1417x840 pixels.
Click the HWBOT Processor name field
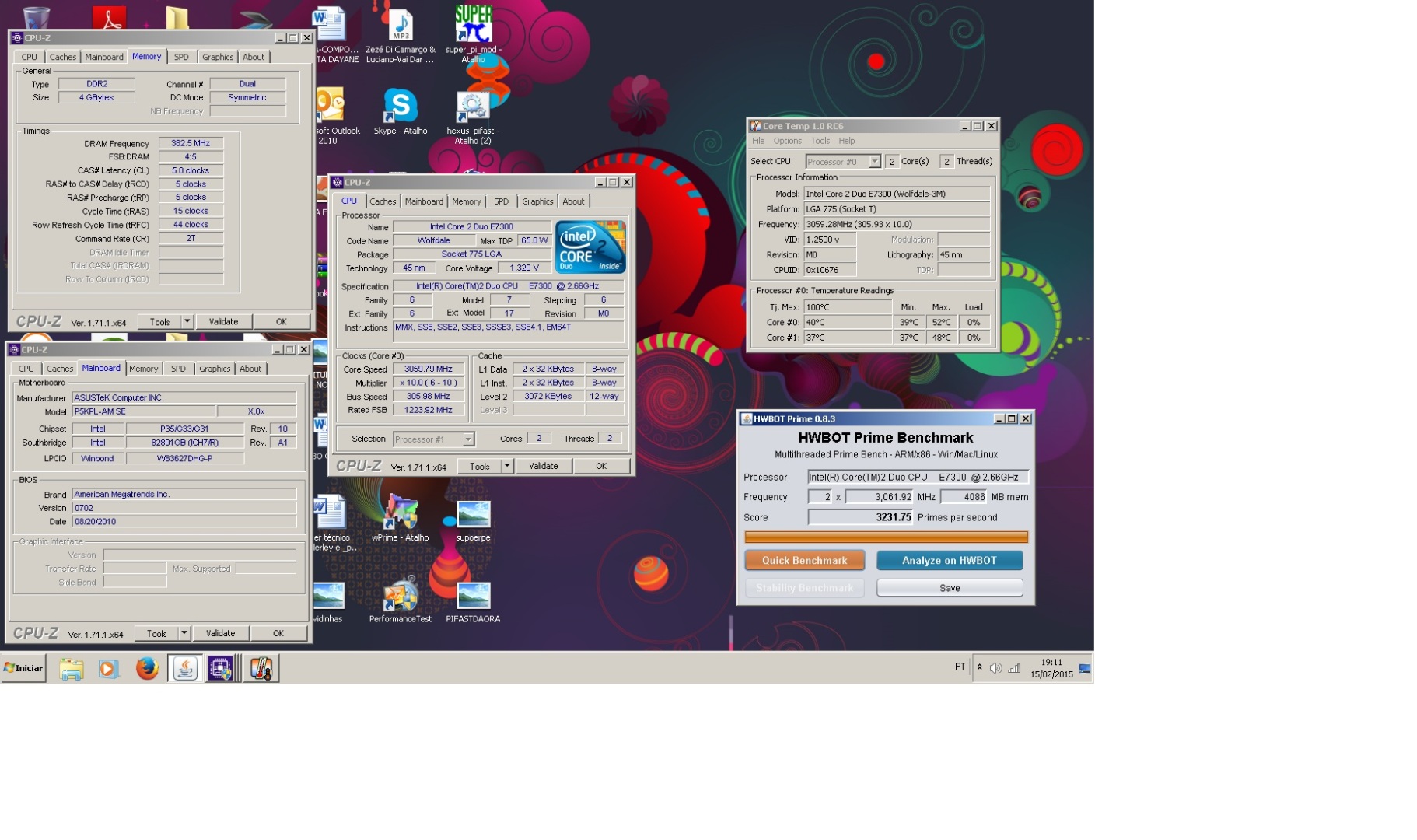click(x=918, y=477)
